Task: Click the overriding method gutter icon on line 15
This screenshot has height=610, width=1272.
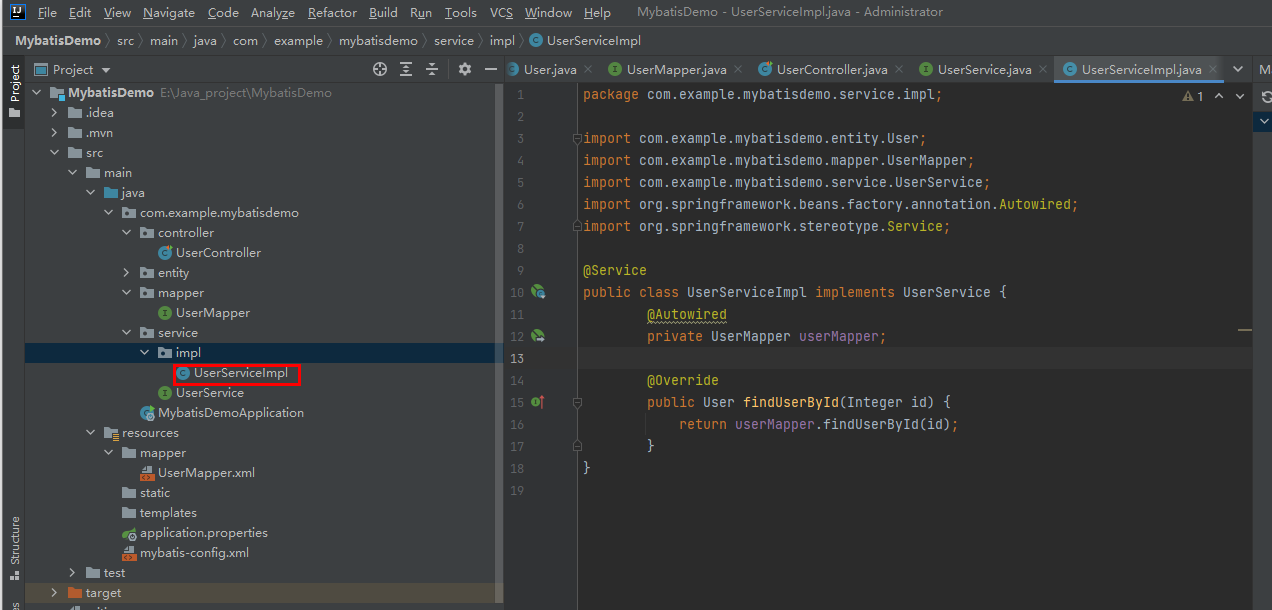Action: tap(537, 402)
